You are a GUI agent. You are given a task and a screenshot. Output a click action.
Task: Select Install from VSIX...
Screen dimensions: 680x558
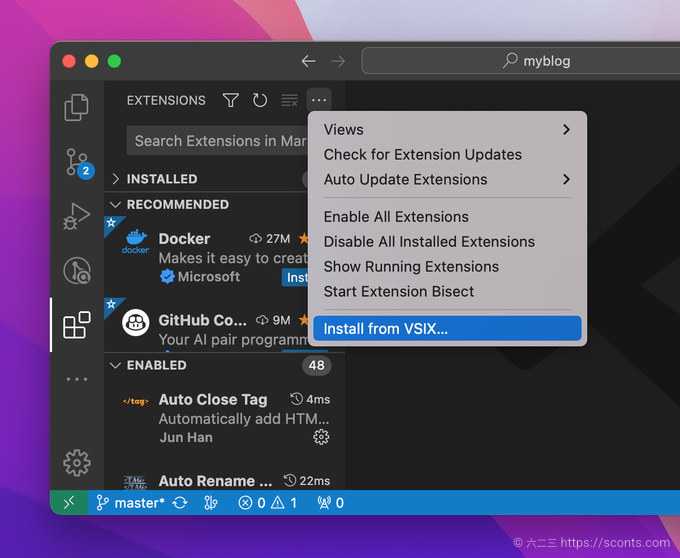coord(447,329)
